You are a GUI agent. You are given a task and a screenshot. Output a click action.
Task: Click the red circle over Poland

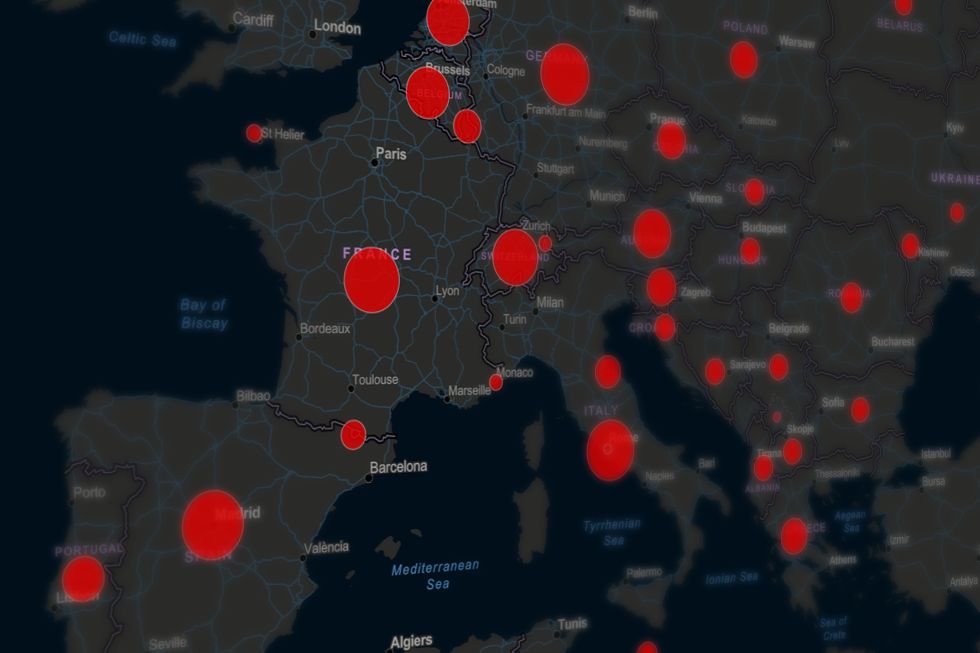(743, 60)
